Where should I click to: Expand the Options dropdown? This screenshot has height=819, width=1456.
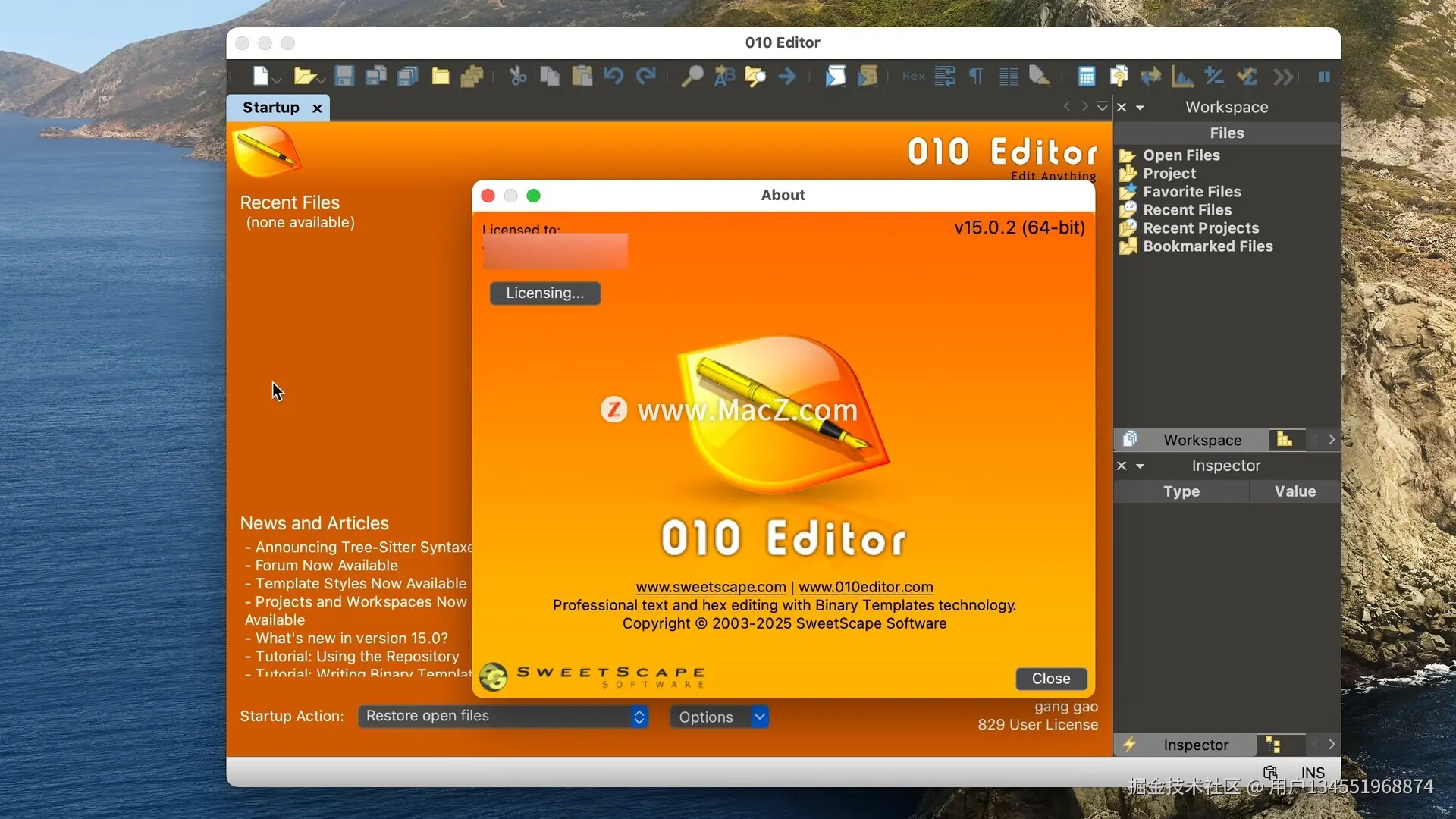[x=719, y=717]
